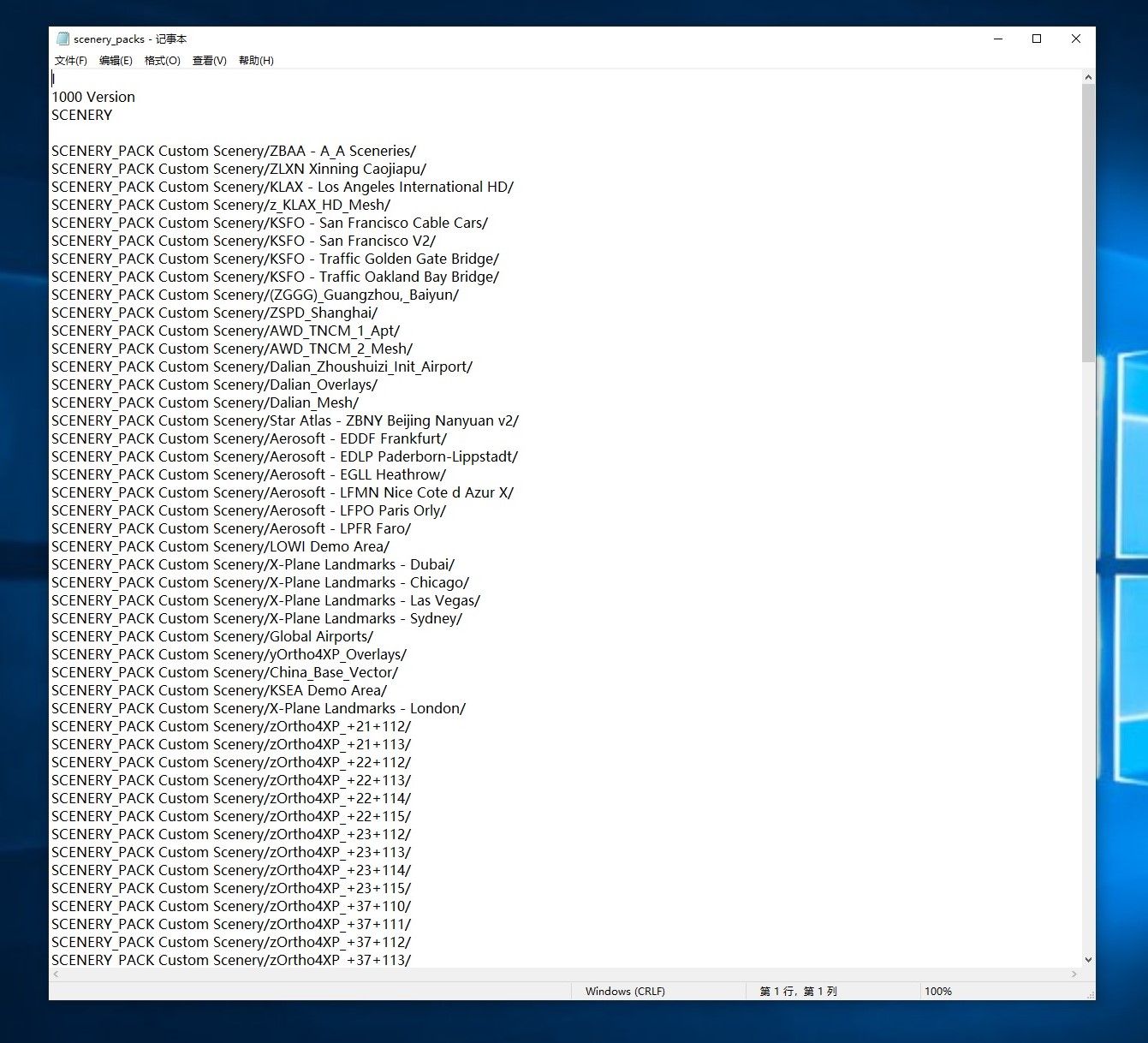The height and width of the screenshot is (1043, 1148).
Task: Click the horizontal scrollbar left arrow
Action: [x=57, y=974]
